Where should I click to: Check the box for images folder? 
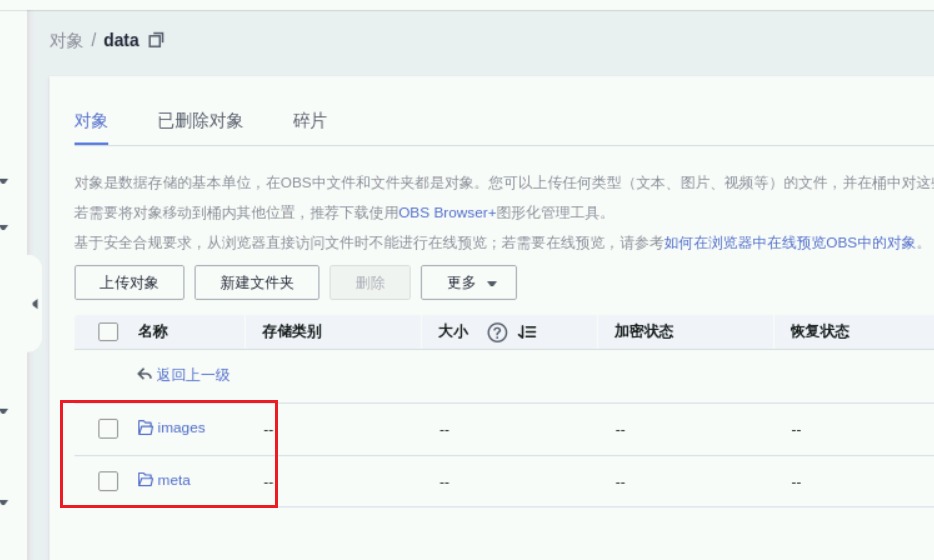pyautogui.click(x=108, y=429)
